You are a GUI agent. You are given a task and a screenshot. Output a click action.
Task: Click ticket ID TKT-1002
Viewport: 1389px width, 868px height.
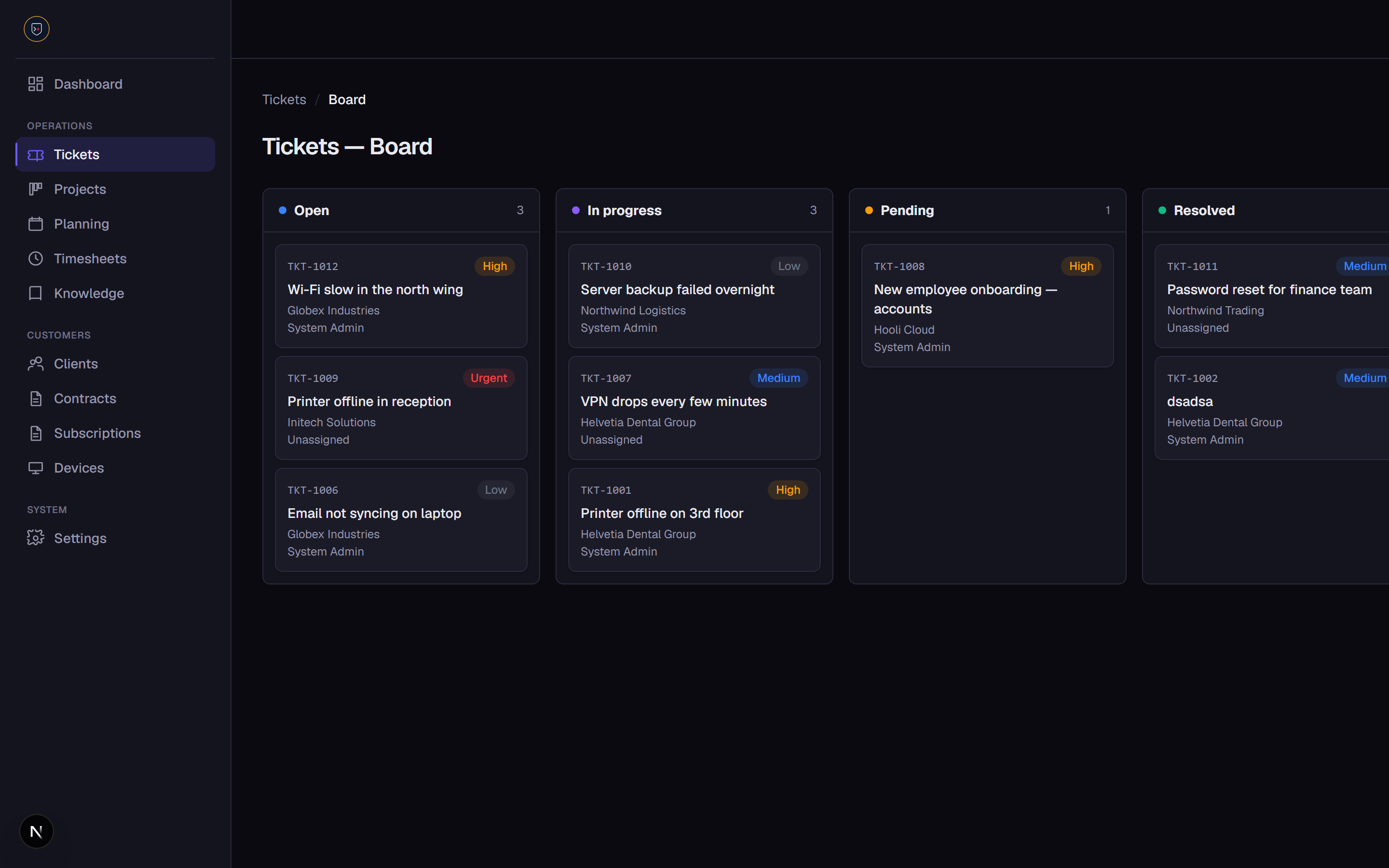coord(1192,379)
